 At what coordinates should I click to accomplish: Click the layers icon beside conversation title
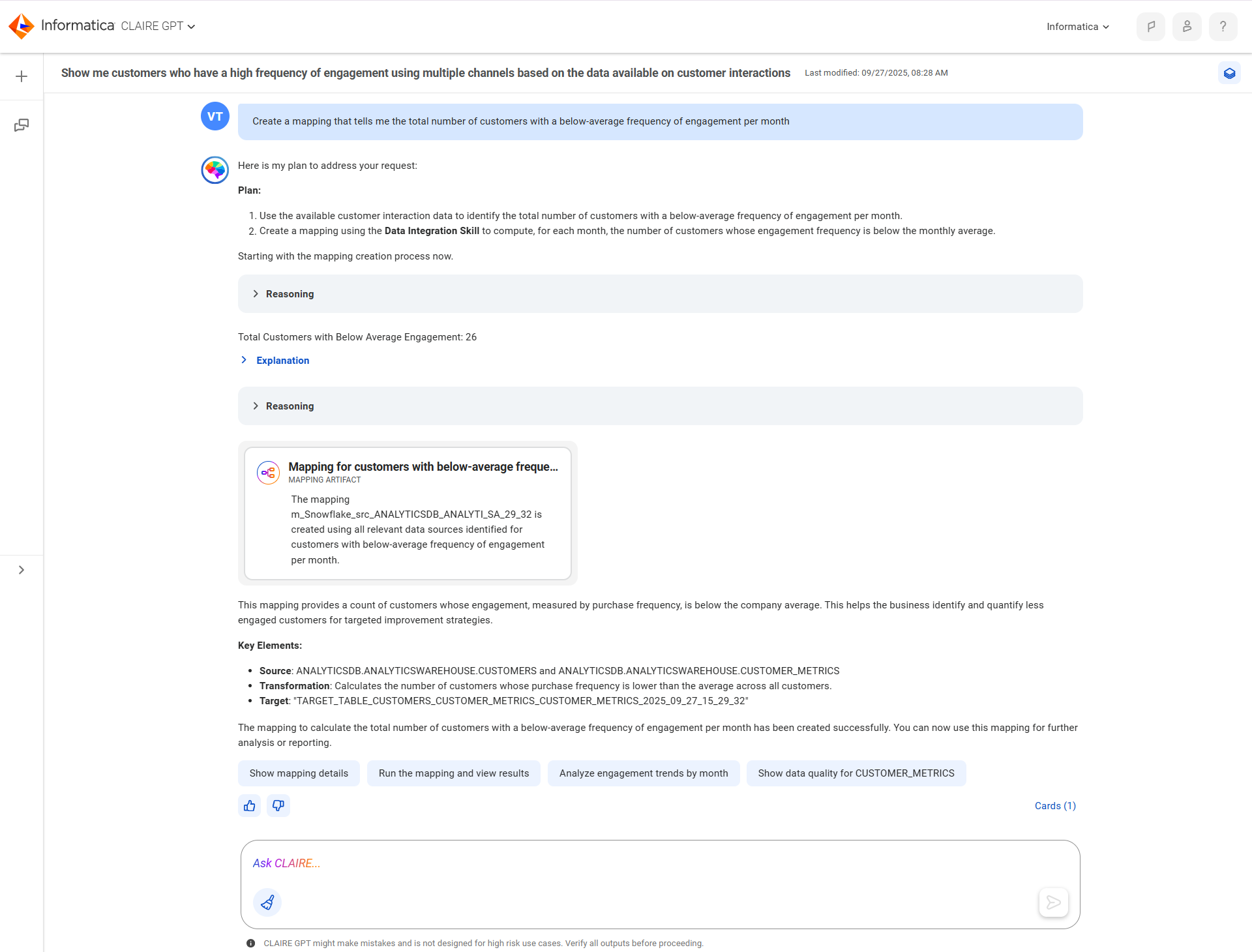(1229, 73)
